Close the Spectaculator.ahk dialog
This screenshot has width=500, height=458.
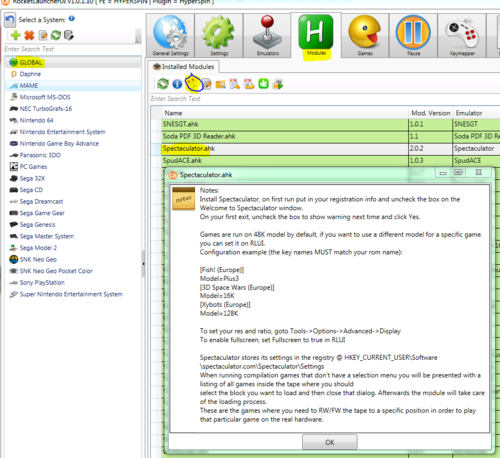(479, 172)
